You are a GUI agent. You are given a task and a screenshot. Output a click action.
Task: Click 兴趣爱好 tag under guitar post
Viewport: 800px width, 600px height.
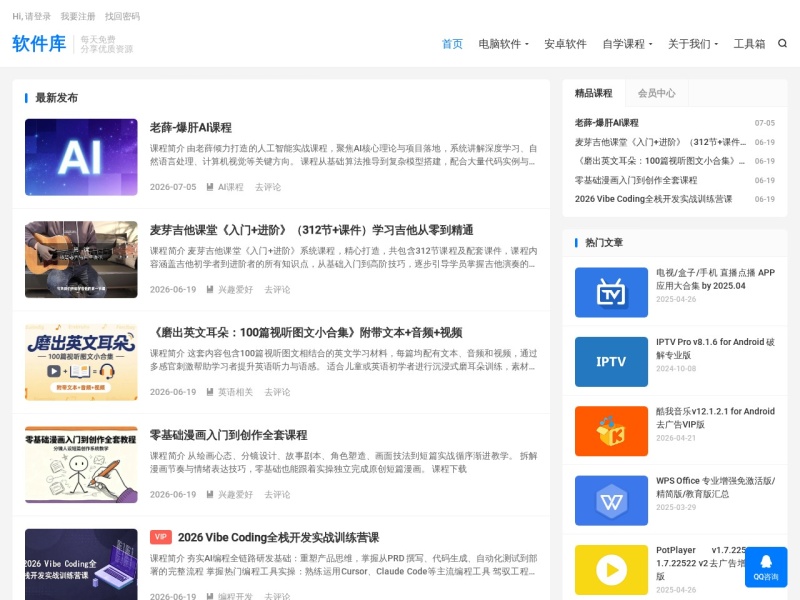[236, 289]
